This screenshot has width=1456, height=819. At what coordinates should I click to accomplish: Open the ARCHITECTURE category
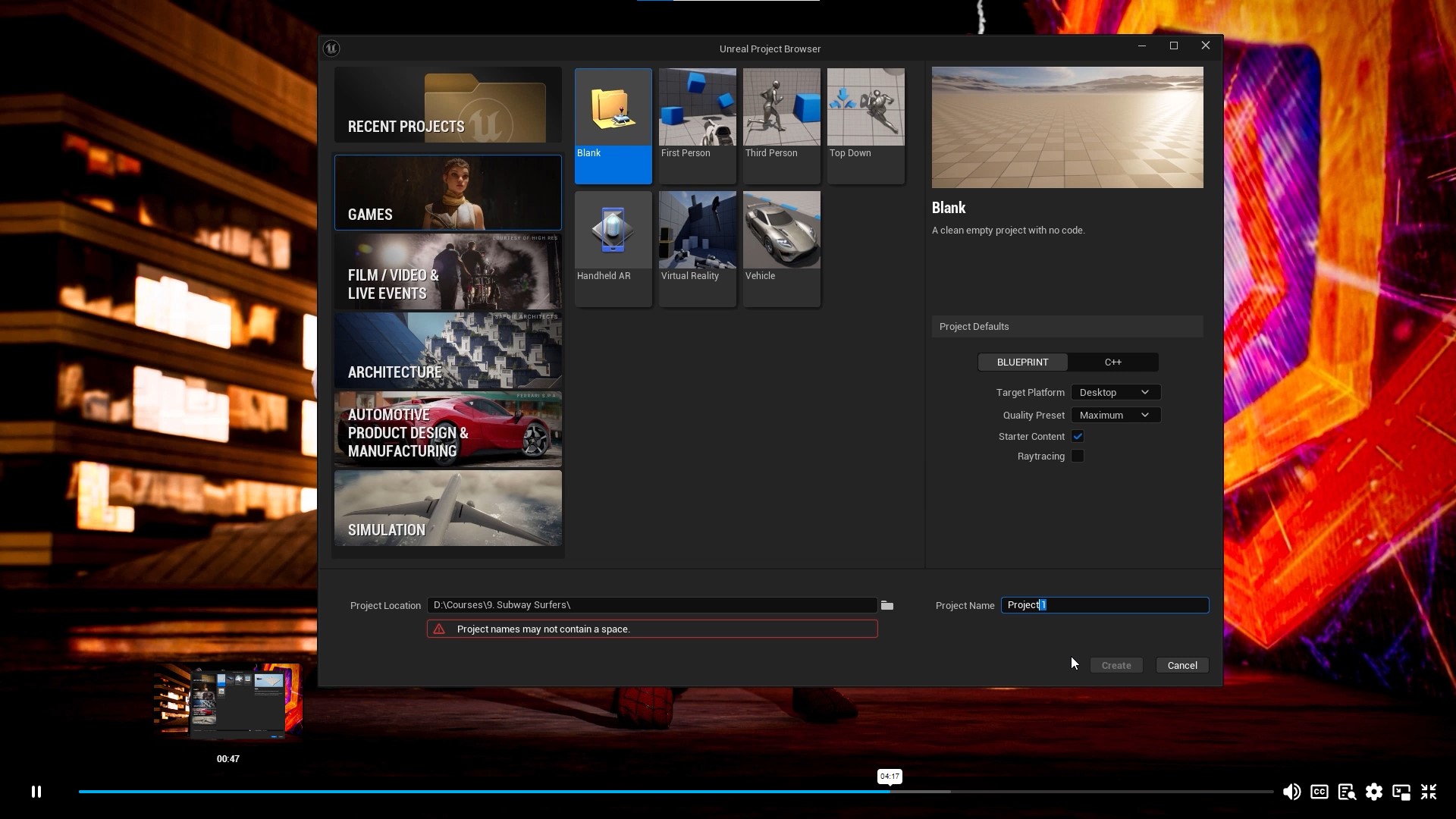tap(447, 350)
